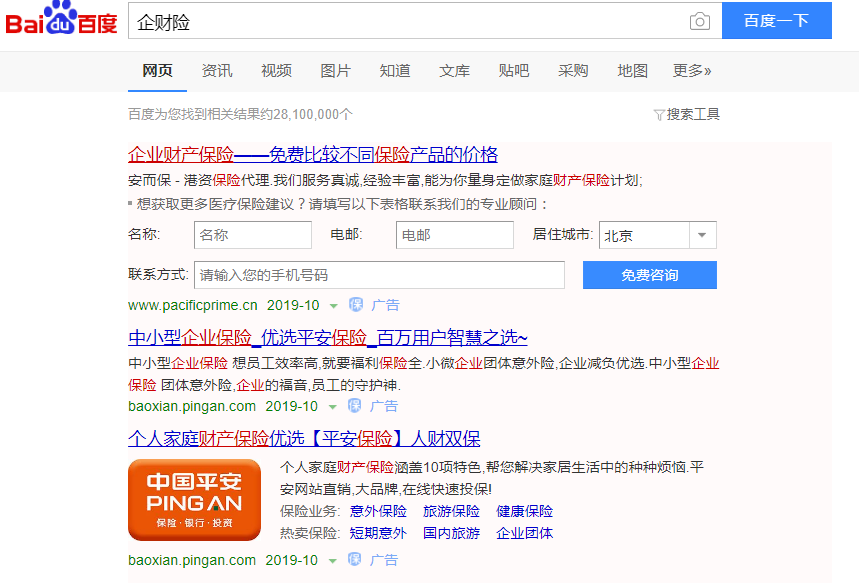The width and height of the screenshot is (859, 583).
Task: Open 中小型企业保险_优选平安保险 result title
Action: (328, 338)
